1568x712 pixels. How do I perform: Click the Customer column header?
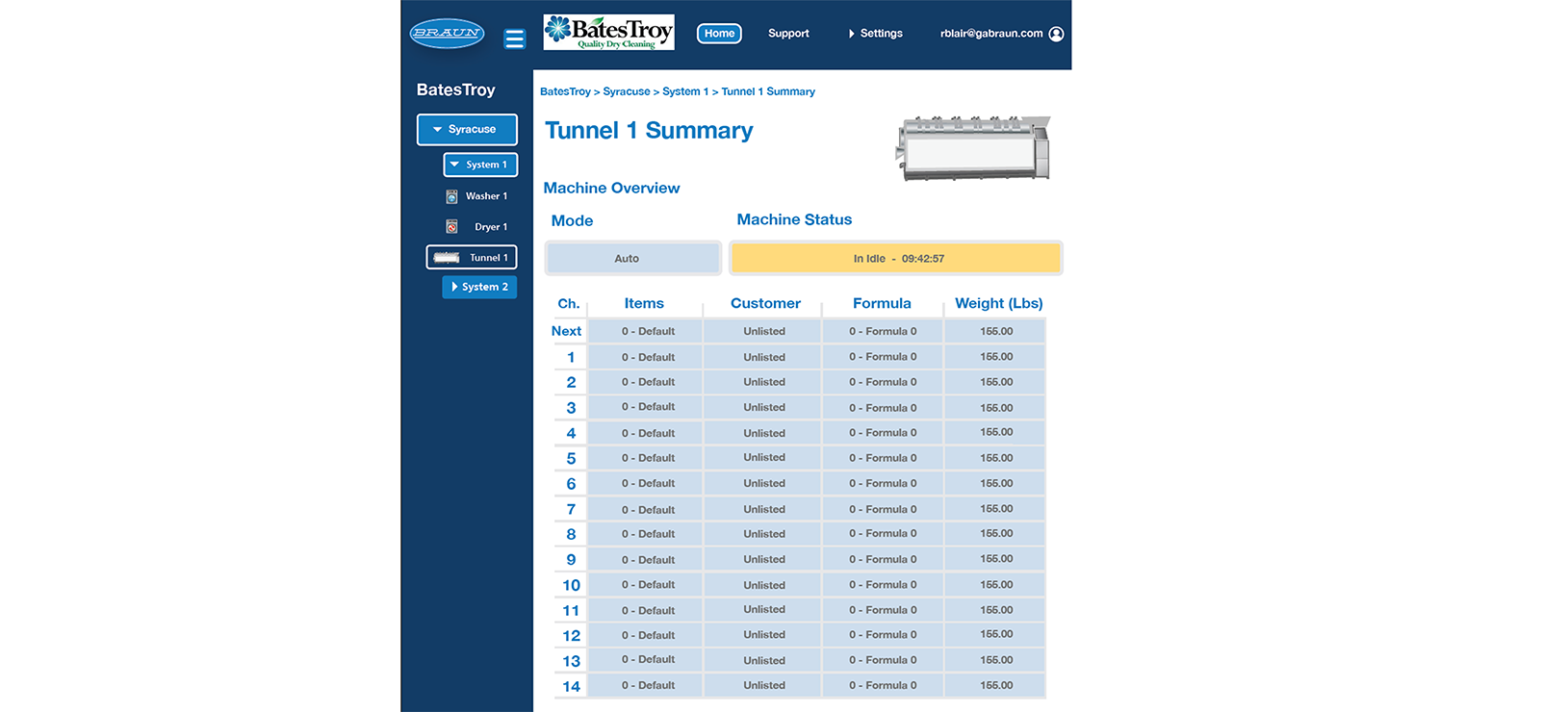tap(765, 303)
